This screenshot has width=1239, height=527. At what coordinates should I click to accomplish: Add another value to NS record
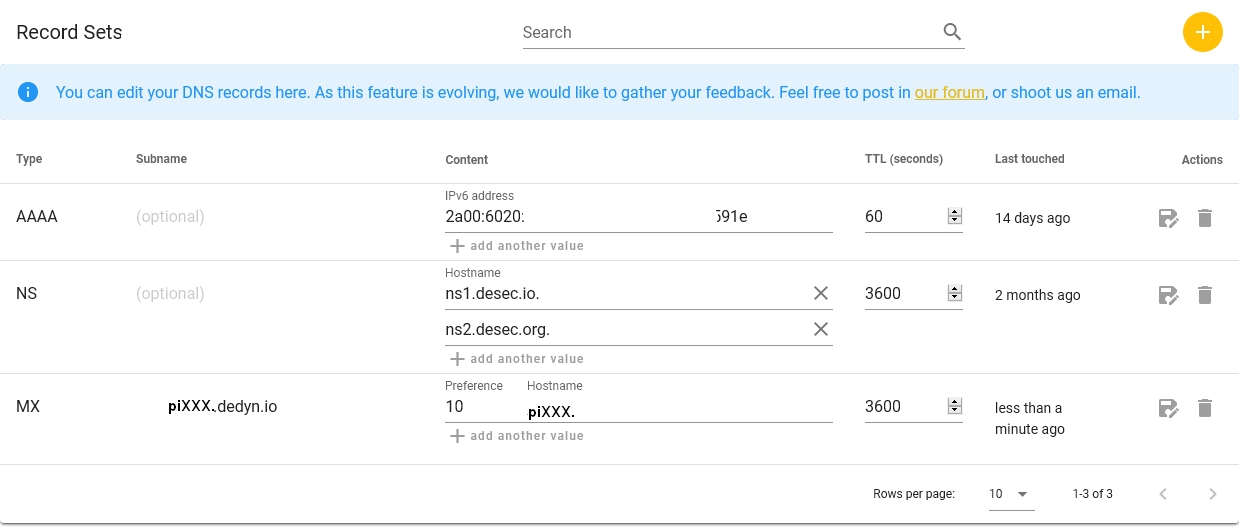coord(517,359)
